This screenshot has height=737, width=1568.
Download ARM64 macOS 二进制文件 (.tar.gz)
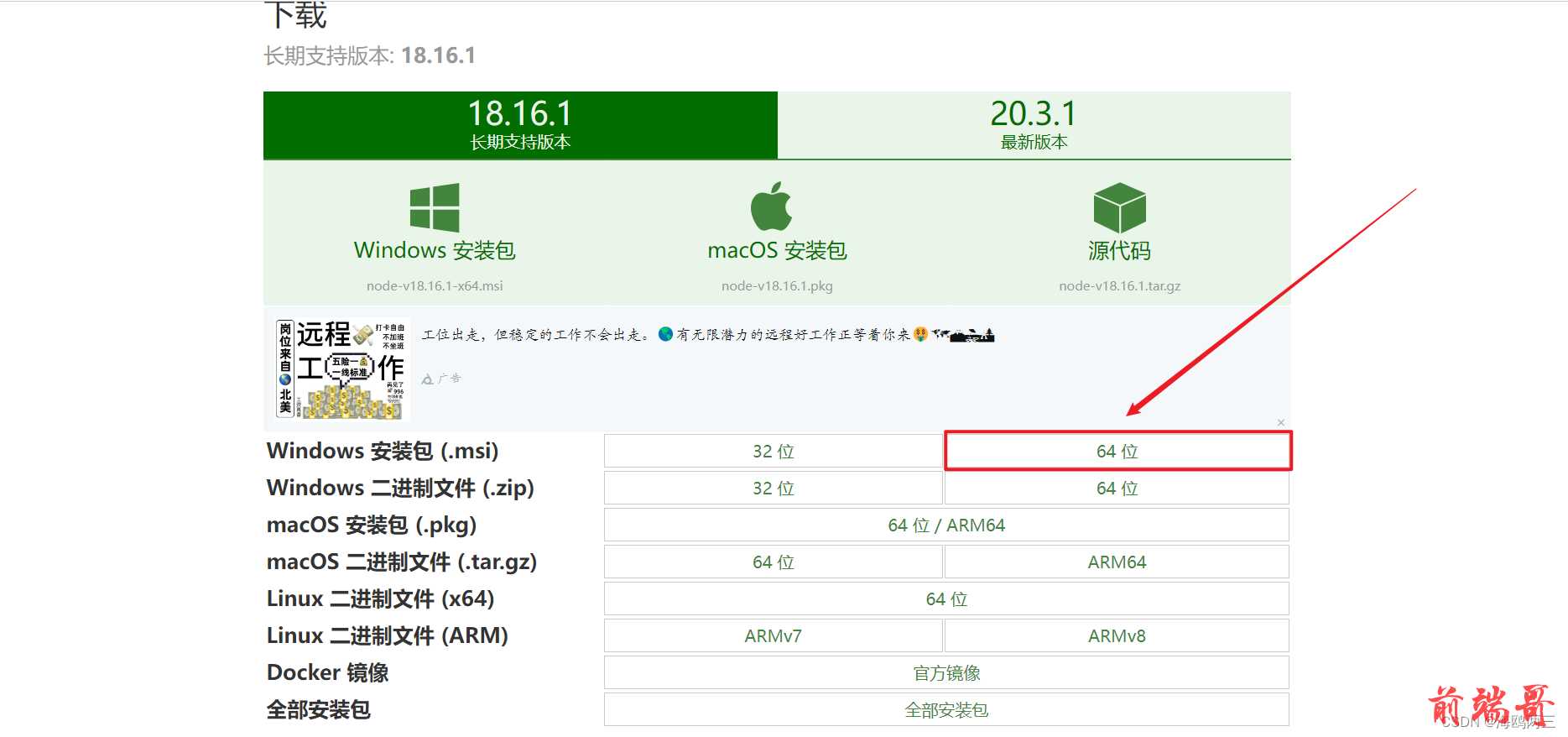tap(1117, 562)
